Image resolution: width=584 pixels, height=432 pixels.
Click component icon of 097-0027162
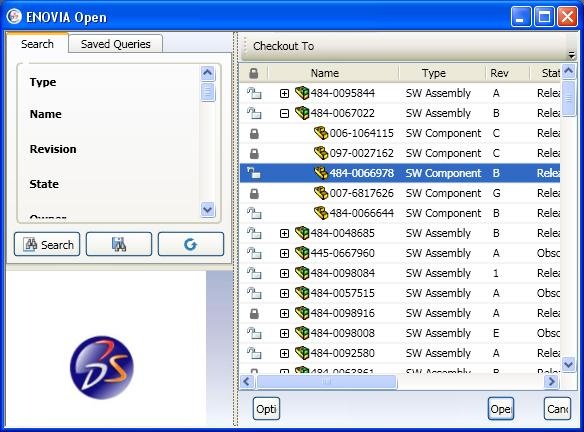pos(321,153)
